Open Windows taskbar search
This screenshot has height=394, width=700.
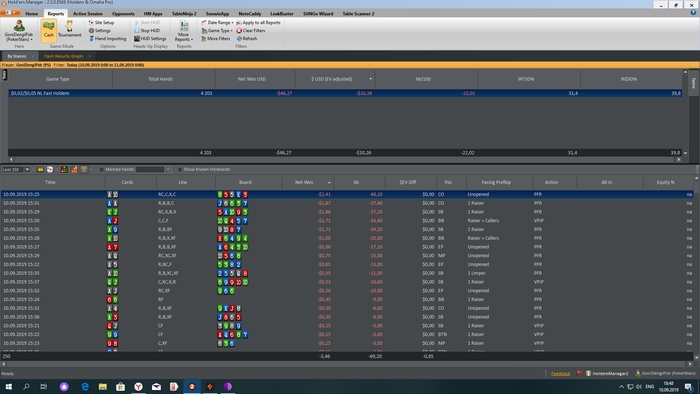tap(26, 386)
